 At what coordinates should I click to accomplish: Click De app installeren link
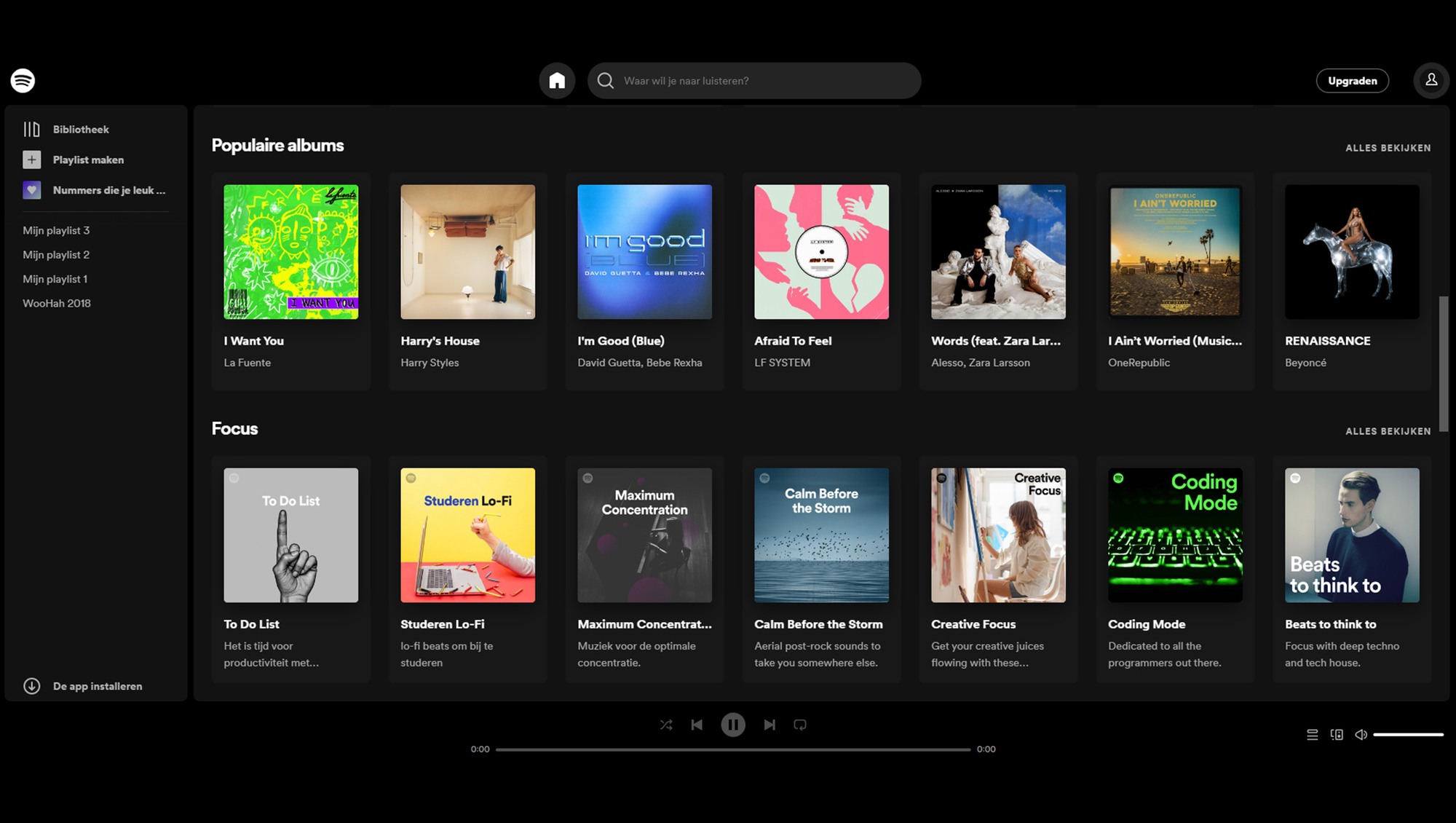click(x=98, y=686)
